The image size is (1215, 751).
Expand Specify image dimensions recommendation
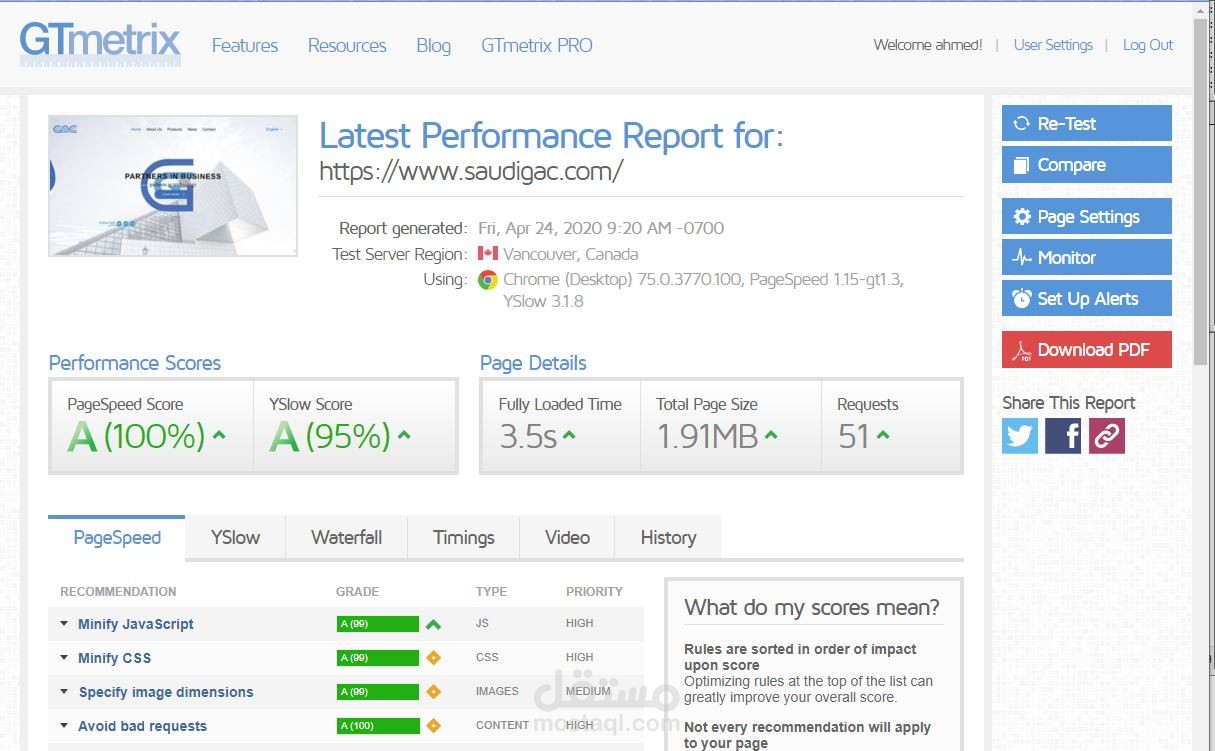pos(64,692)
